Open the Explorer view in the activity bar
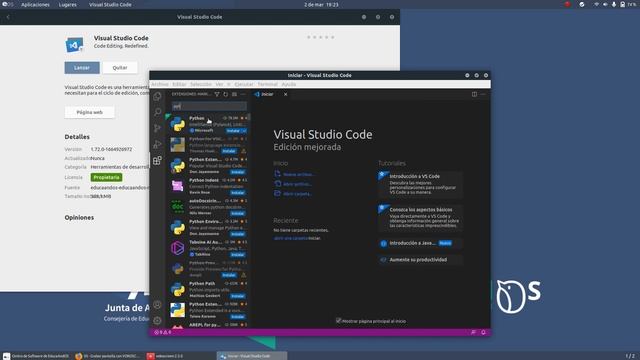640x360 pixels. click(157, 96)
